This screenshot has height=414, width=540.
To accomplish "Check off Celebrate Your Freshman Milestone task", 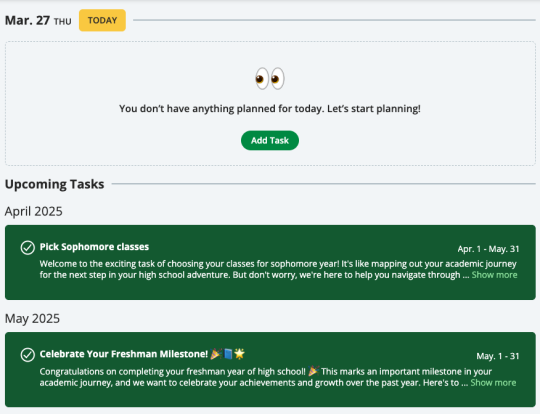I will click(28, 355).
